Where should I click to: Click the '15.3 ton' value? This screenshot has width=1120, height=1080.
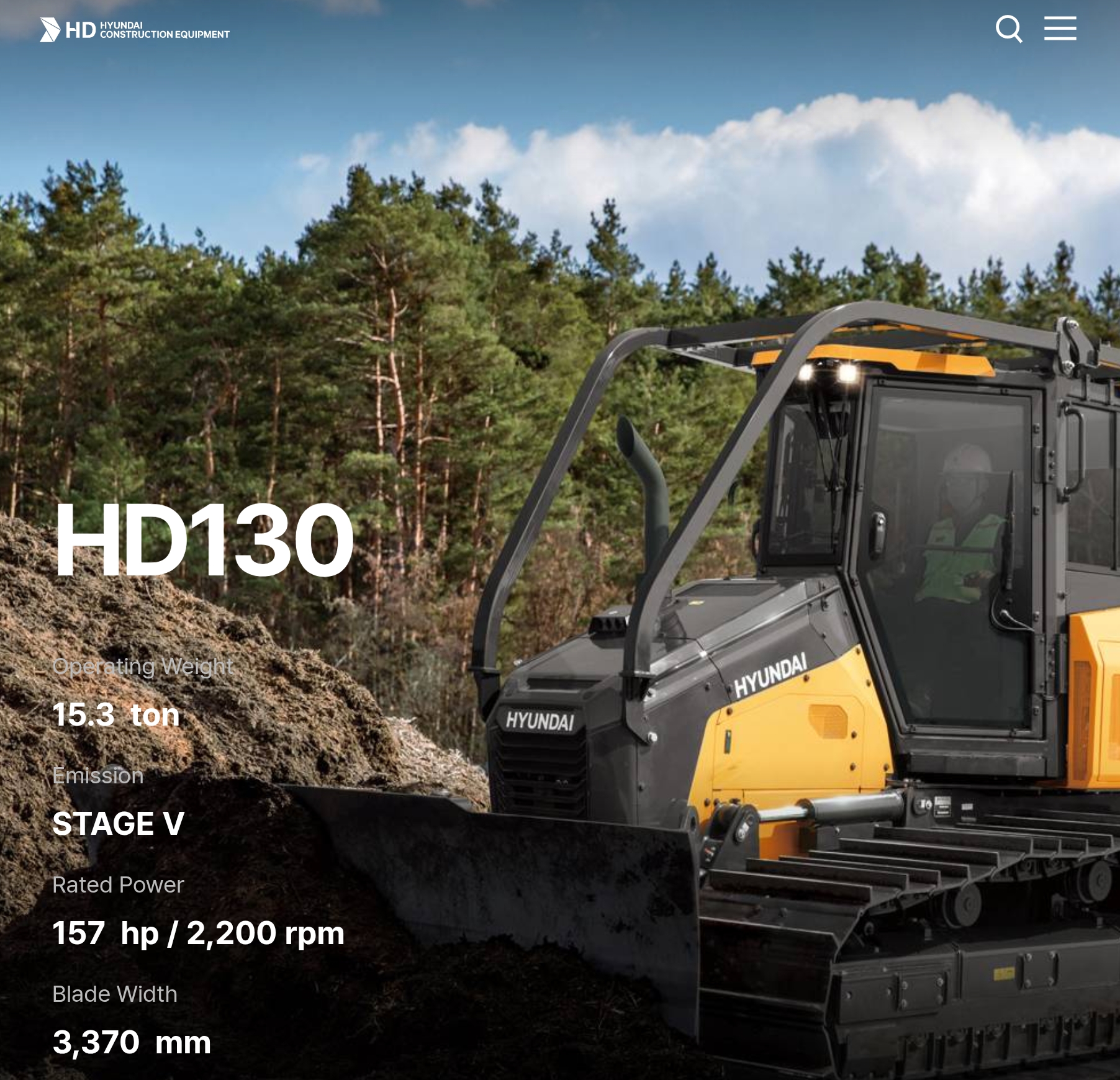pos(116,714)
